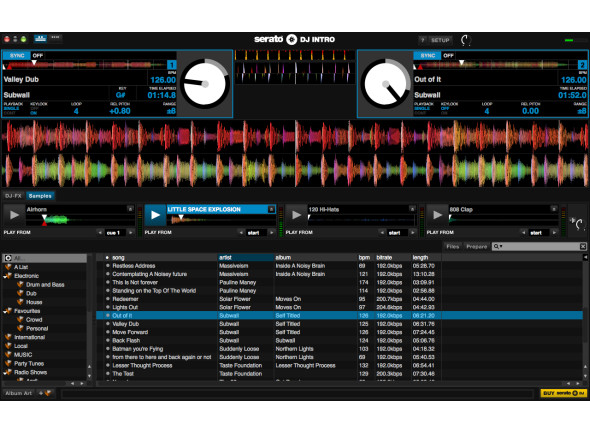Click deck 1 track overview waveform
Viewport: 590px width, 434px height.
85,65
